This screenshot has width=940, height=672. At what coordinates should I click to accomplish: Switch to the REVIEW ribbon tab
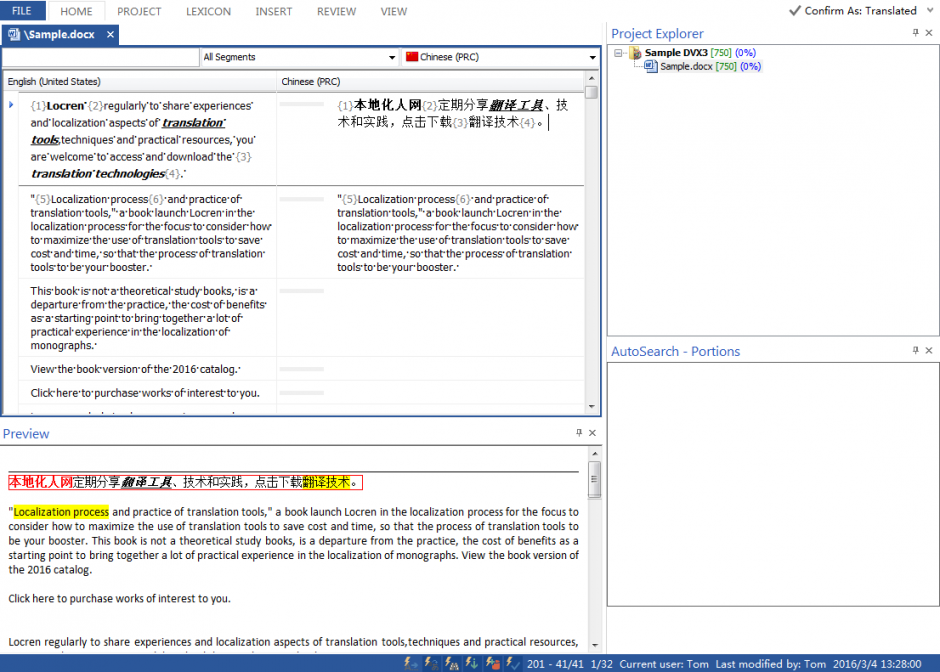(x=335, y=11)
